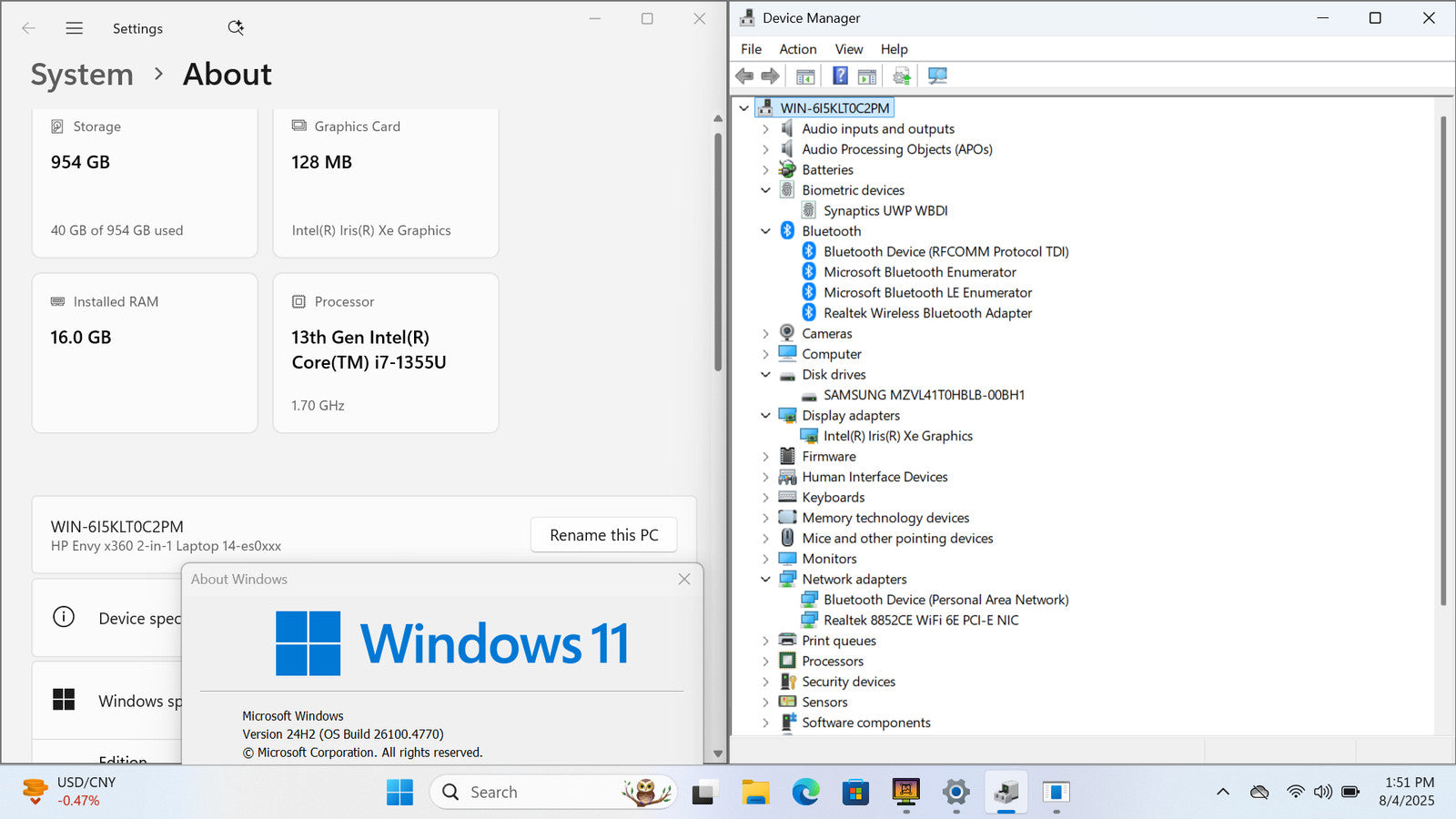
Task: Collapse the Bluetooth device category
Action: (x=765, y=231)
